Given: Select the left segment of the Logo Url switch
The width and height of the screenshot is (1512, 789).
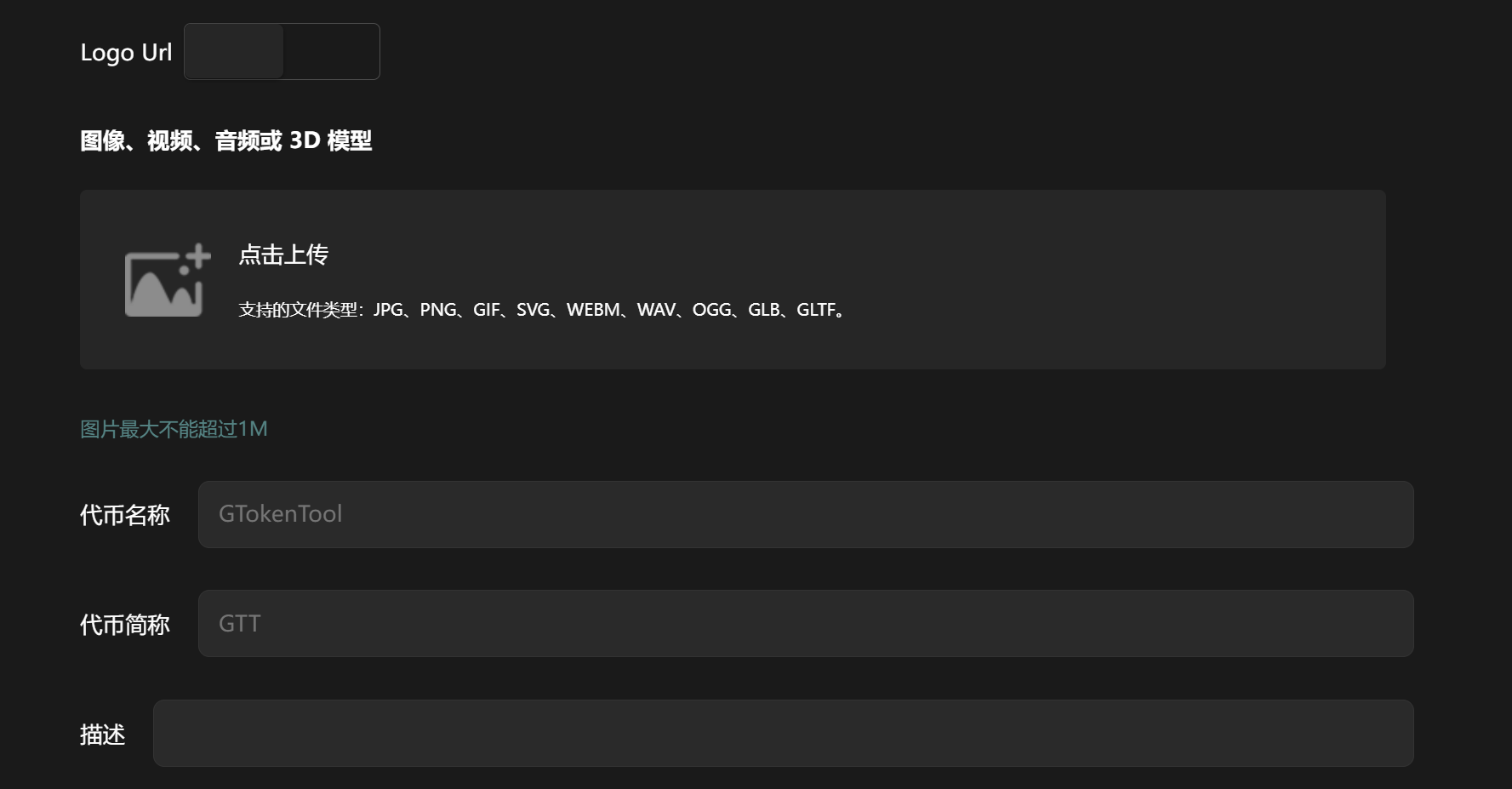Looking at the screenshot, I should [235, 52].
